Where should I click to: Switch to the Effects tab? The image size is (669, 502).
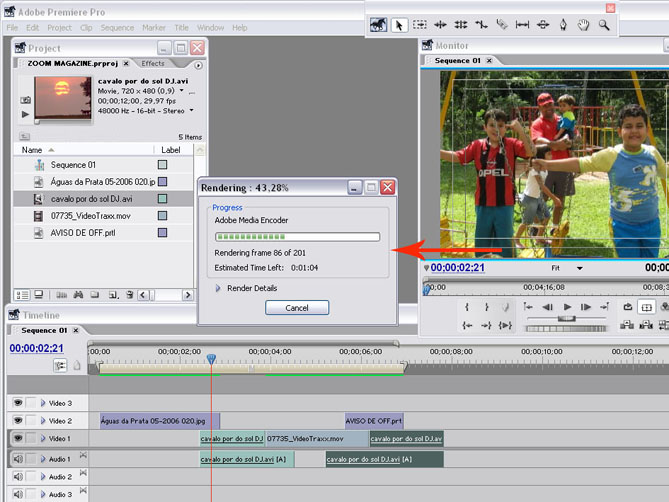coord(153,63)
